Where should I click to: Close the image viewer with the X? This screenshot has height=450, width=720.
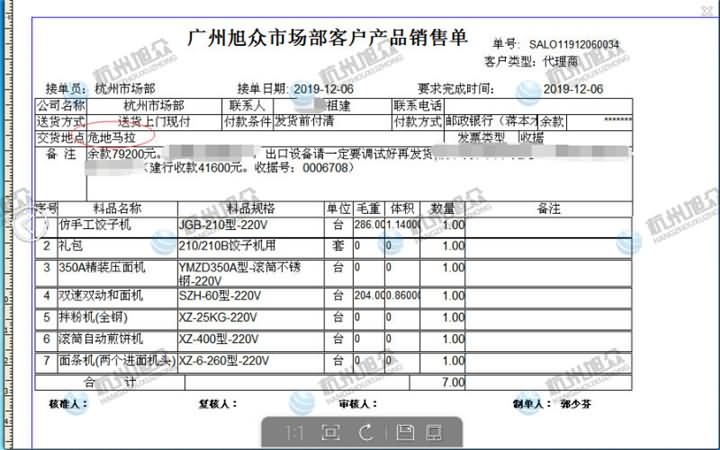[x=705, y=10]
